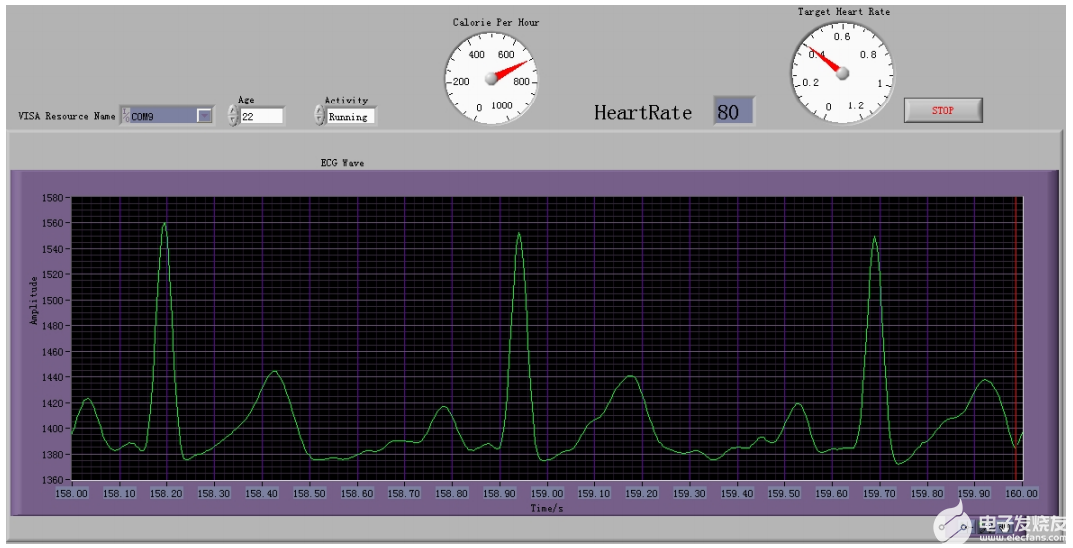Click the 160.00 label on the time axis
This screenshot has height=548, width=1073.
point(1019,493)
